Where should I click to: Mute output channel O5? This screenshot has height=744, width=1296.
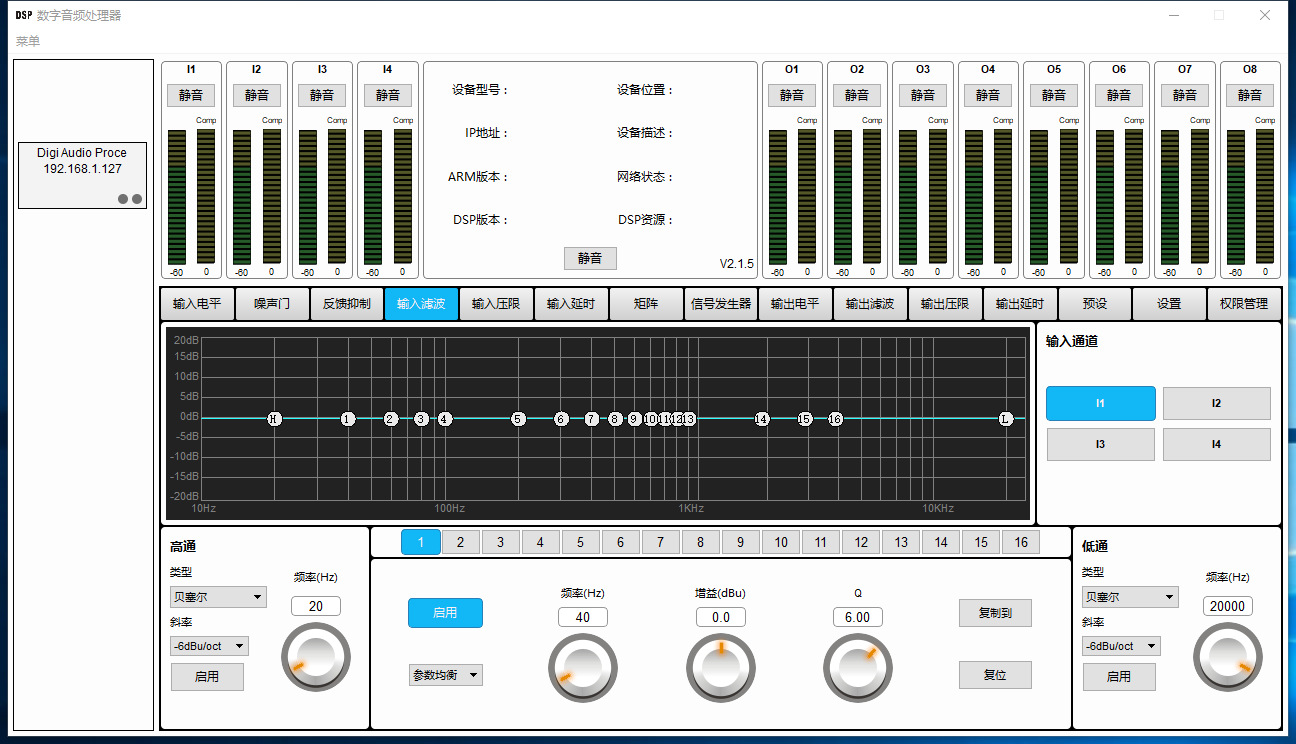click(x=1054, y=95)
